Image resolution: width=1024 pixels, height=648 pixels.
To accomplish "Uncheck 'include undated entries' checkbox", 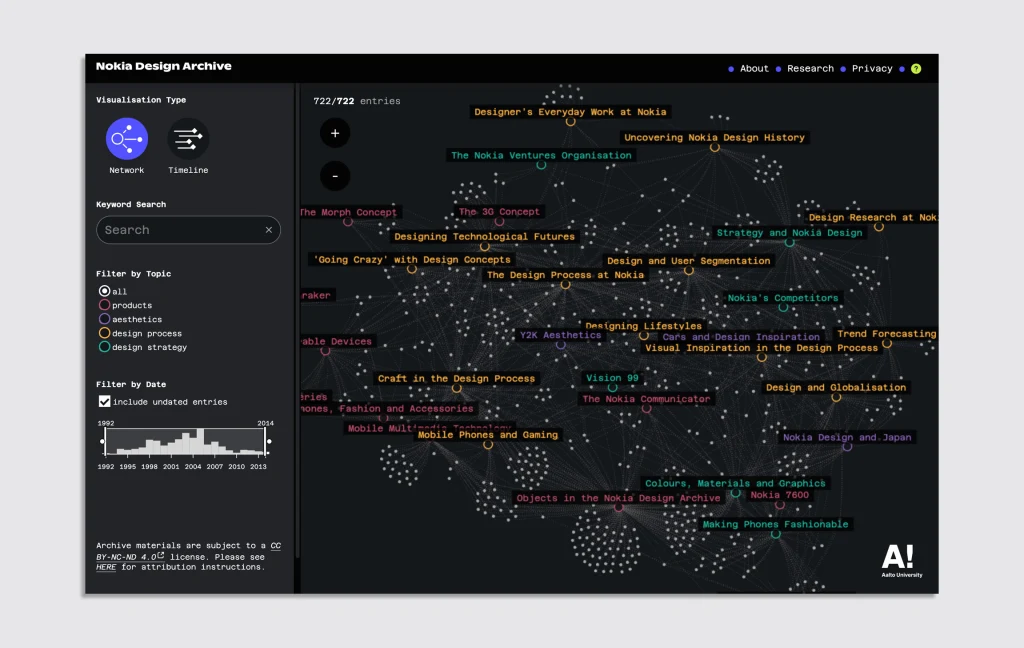I will click(x=104, y=402).
